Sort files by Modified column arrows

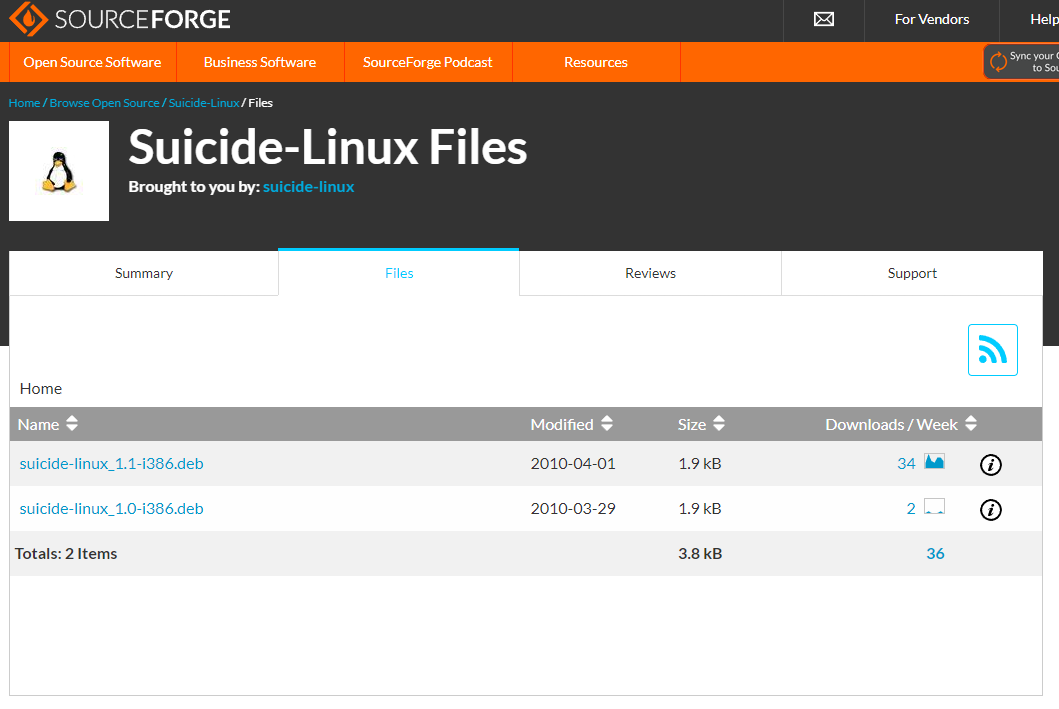(x=606, y=423)
